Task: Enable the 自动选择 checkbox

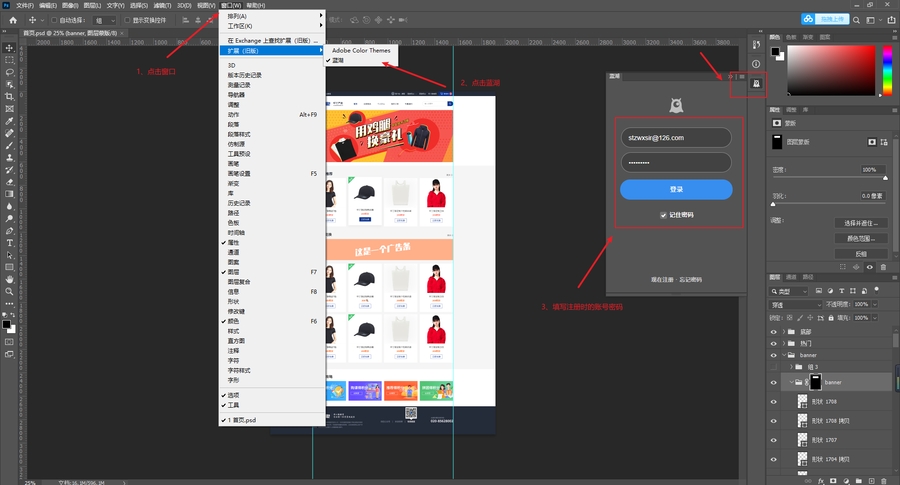Action: coord(54,20)
